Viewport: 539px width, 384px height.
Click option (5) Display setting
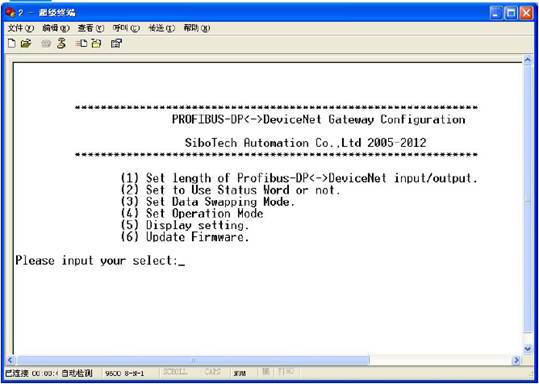pos(185,225)
